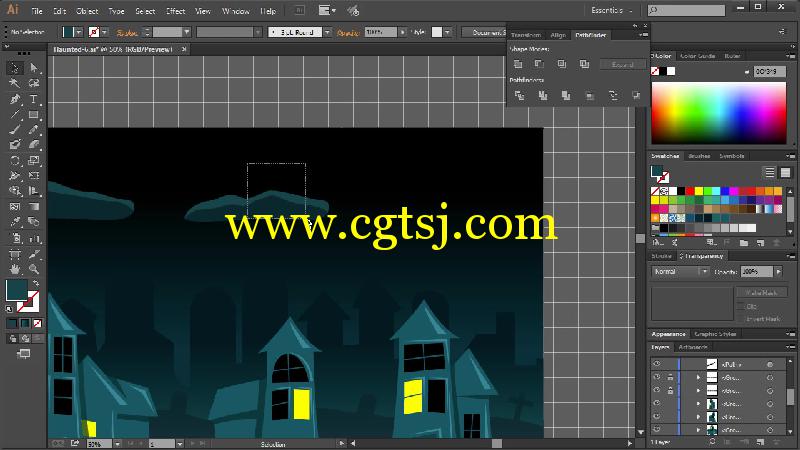Switch to the Artboards tab
The width and height of the screenshot is (800, 450).
point(693,347)
